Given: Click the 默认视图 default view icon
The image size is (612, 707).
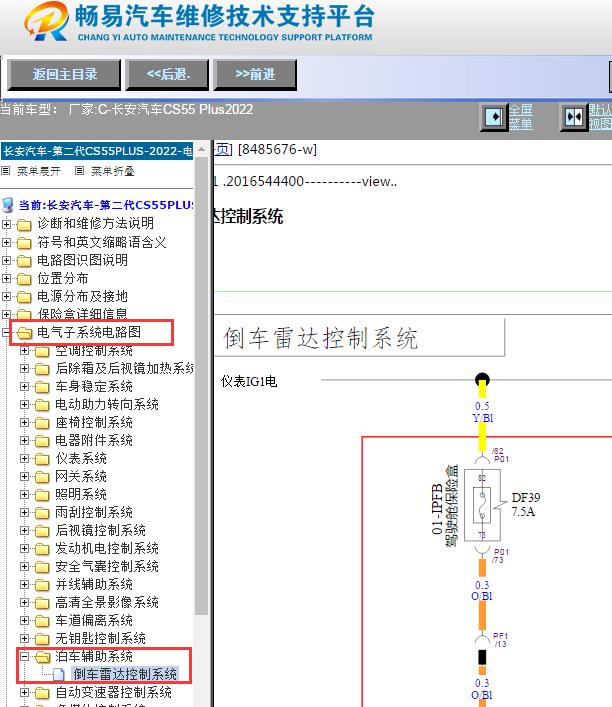Looking at the screenshot, I should (574, 117).
